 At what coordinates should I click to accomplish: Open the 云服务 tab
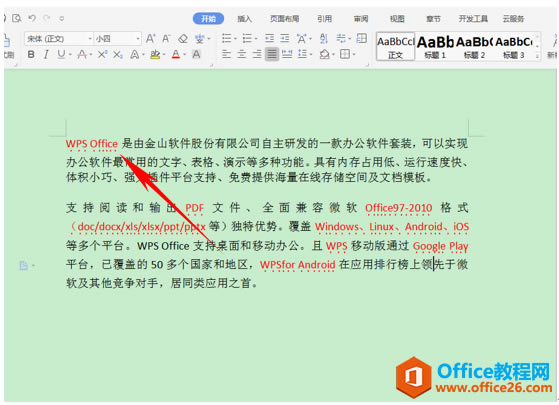(x=513, y=19)
